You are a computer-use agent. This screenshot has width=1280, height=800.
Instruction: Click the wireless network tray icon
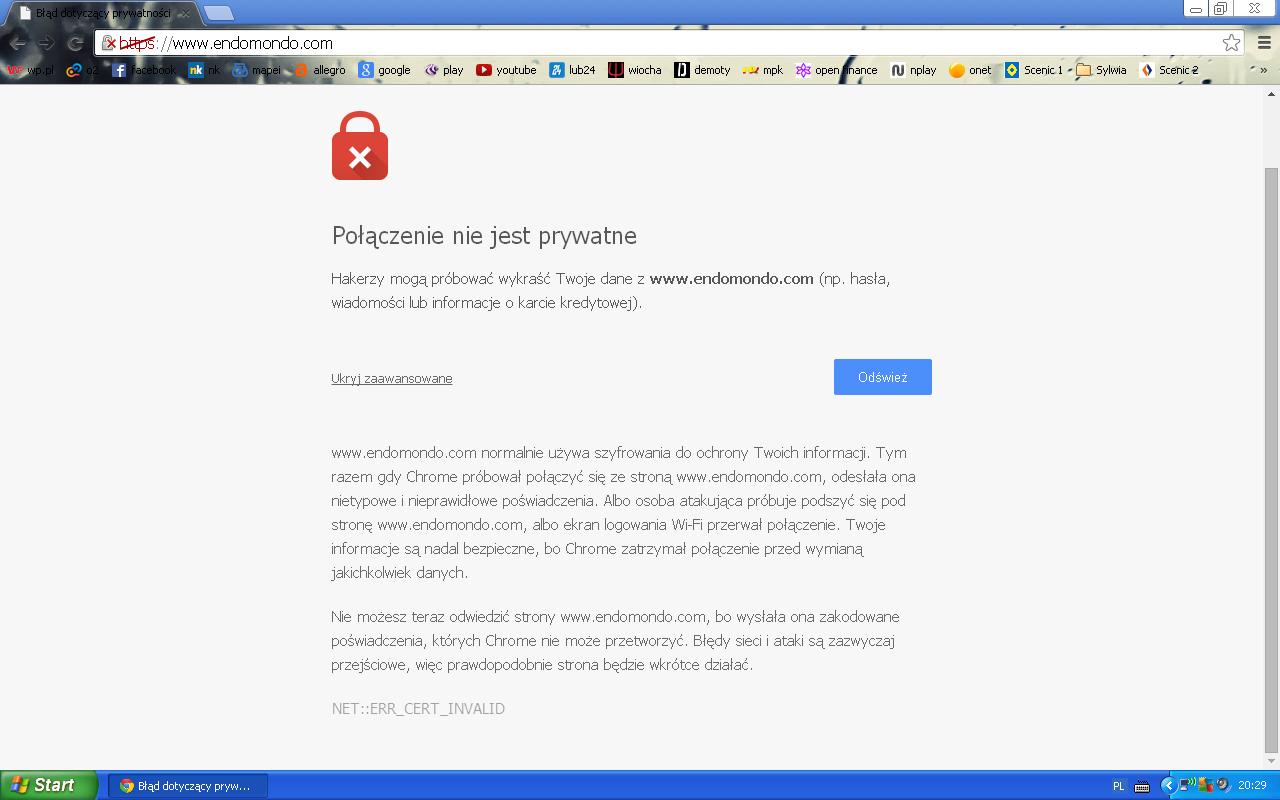pyautogui.click(x=1186, y=785)
